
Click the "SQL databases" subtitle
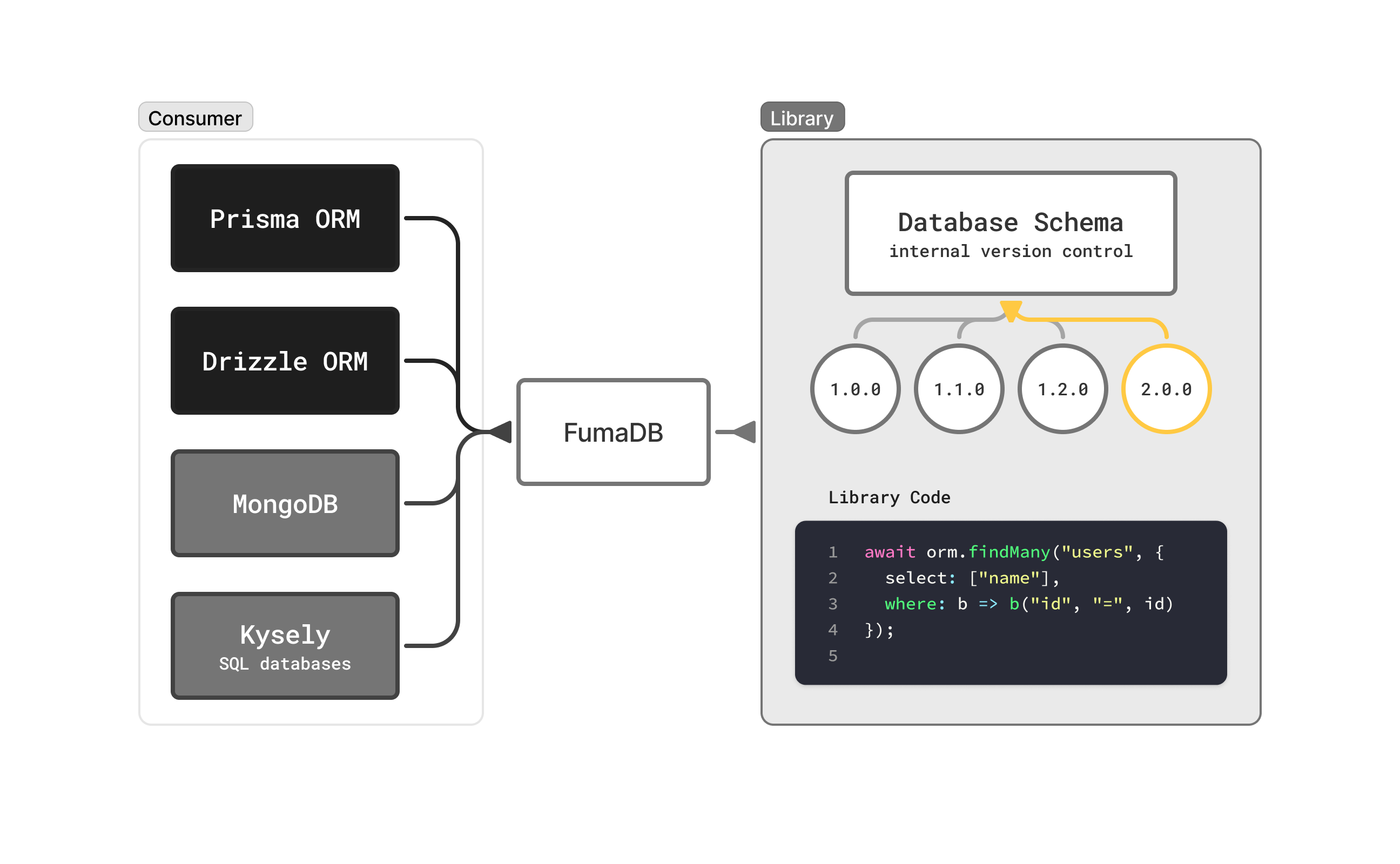tap(285, 664)
